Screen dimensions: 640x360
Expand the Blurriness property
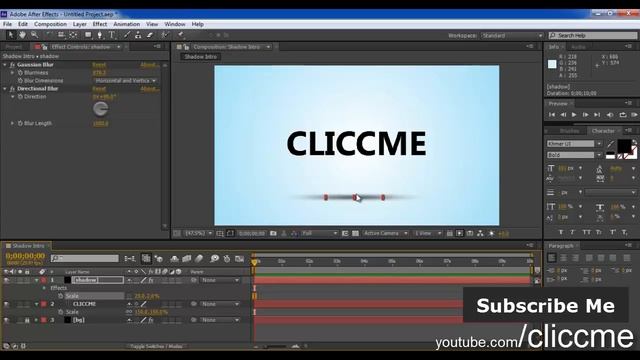point(13,73)
